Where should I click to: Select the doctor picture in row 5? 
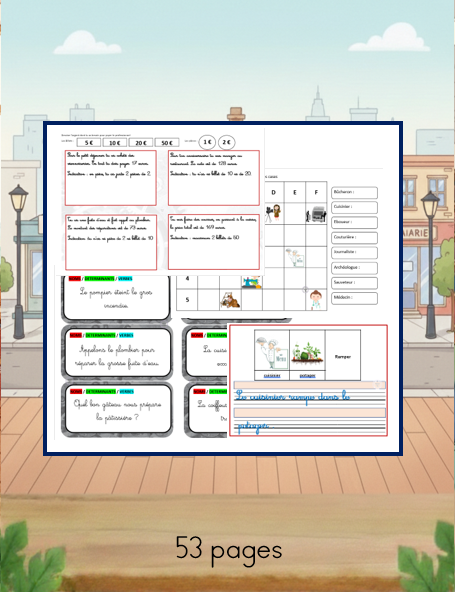tap(316, 300)
